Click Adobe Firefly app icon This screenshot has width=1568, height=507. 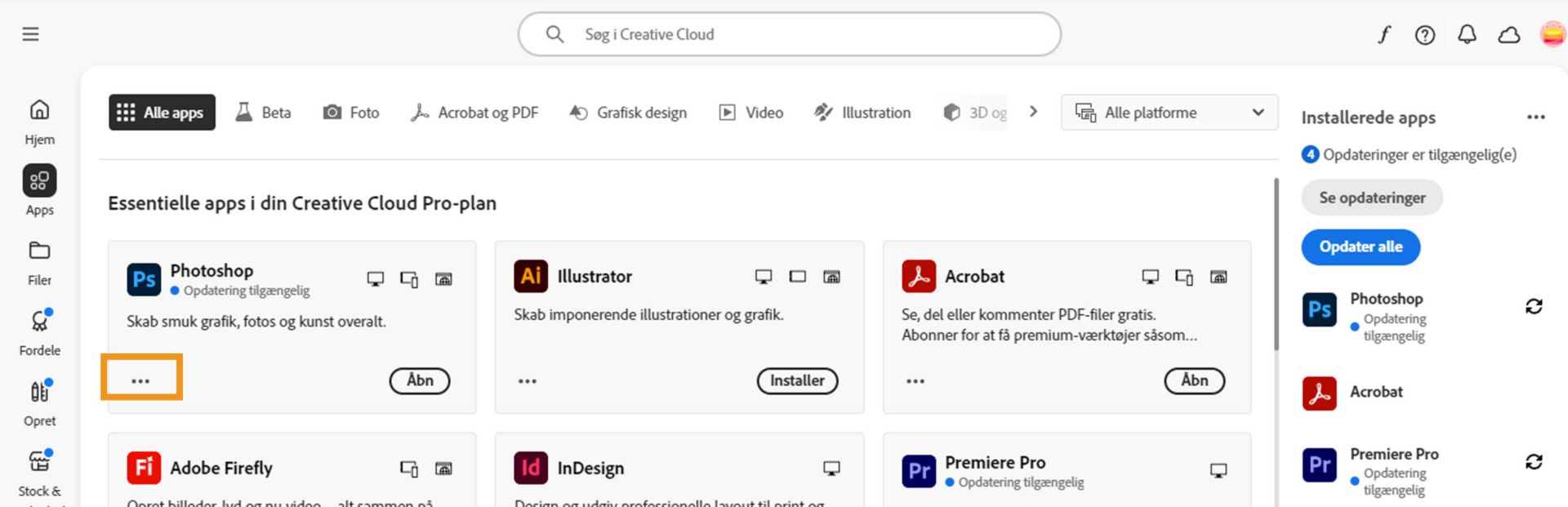click(144, 468)
